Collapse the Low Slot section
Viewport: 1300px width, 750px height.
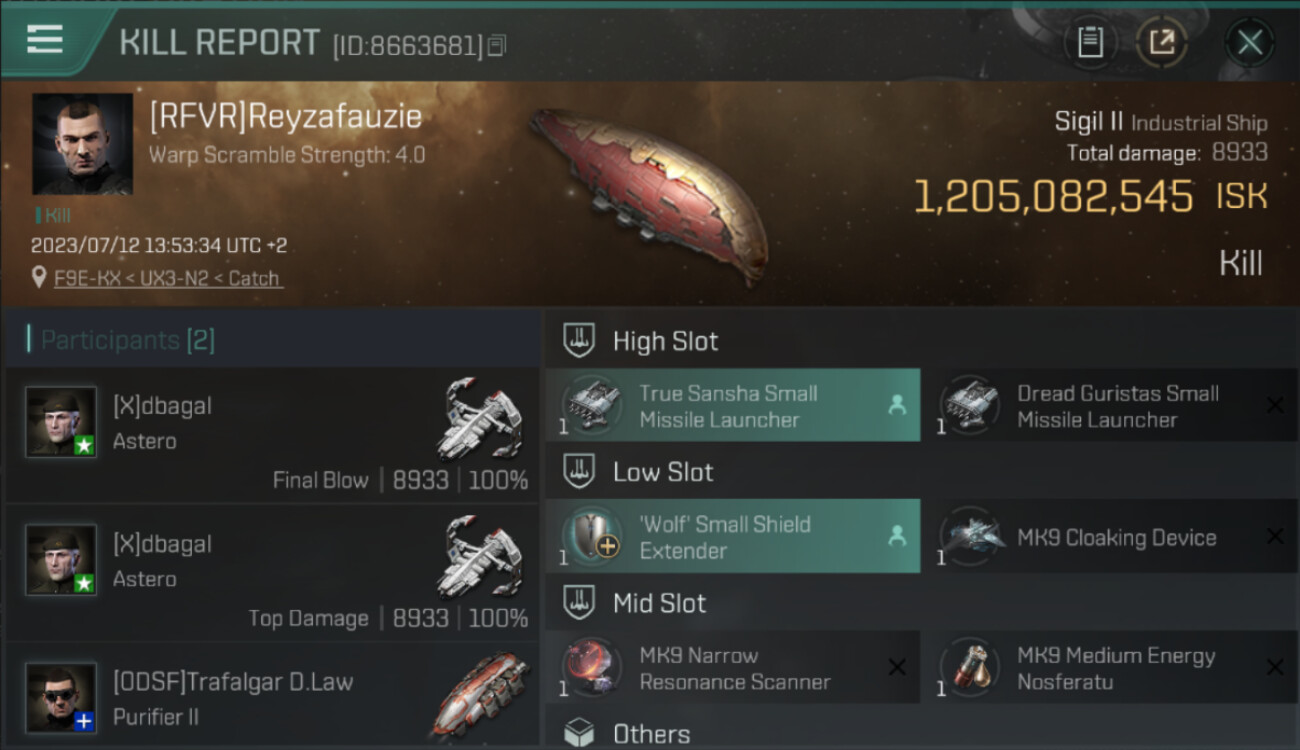click(x=640, y=471)
